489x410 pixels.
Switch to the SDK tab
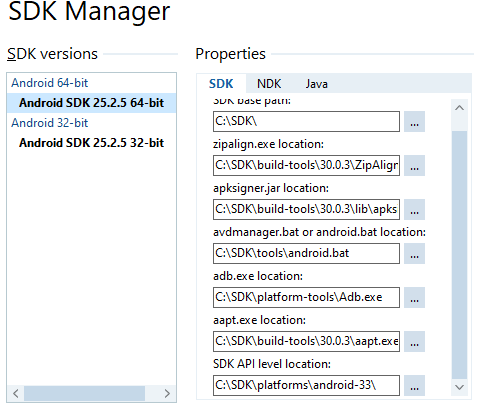[221, 84]
